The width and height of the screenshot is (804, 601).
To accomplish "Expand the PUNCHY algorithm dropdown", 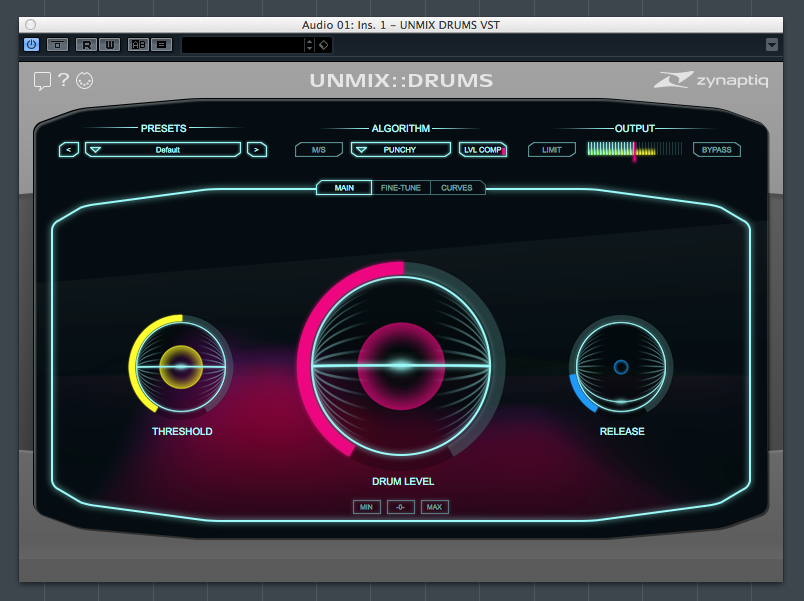I will coord(400,150).
